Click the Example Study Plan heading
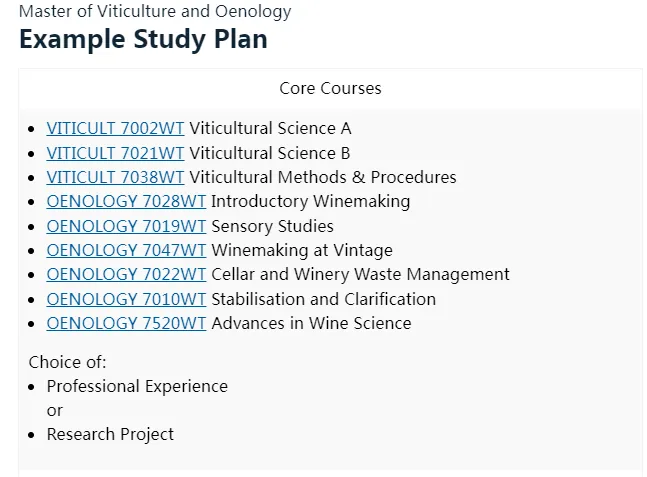647x477 pixels. click(x=143, y=40)
